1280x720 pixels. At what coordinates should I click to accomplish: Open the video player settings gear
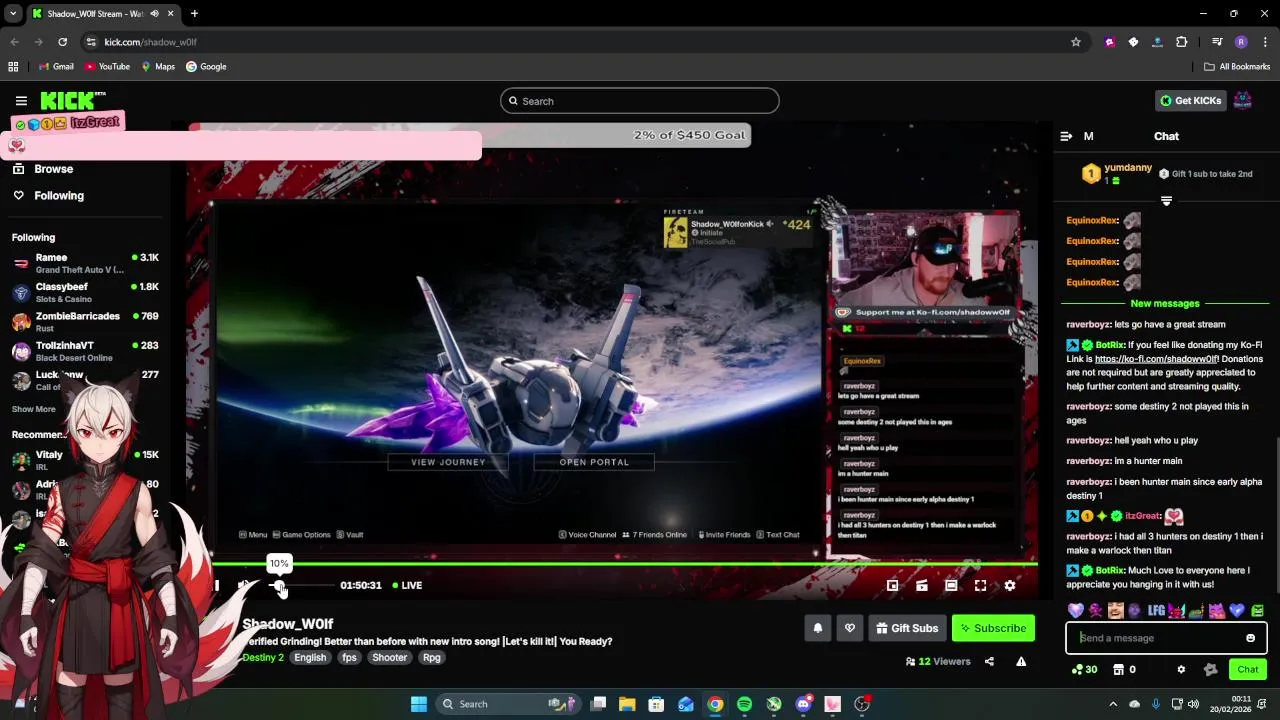click(1010, 586)
